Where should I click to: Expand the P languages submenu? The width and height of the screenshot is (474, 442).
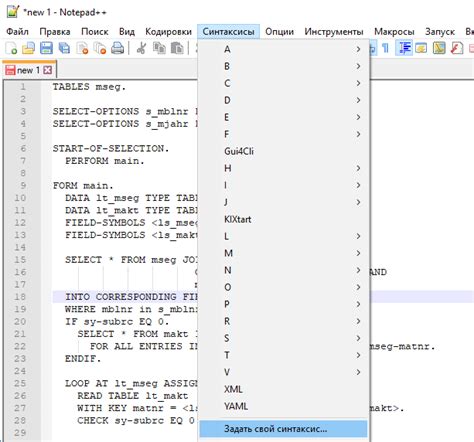tap(283, 304)
